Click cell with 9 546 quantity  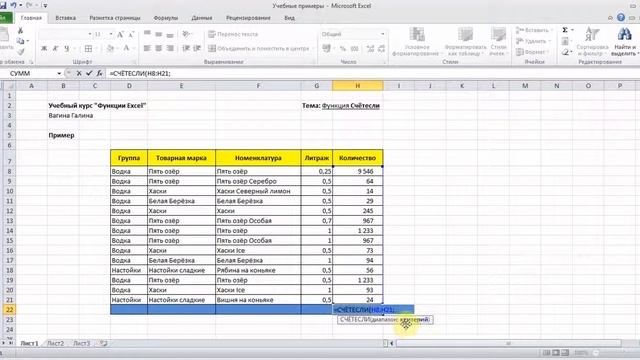coord(358,171)
